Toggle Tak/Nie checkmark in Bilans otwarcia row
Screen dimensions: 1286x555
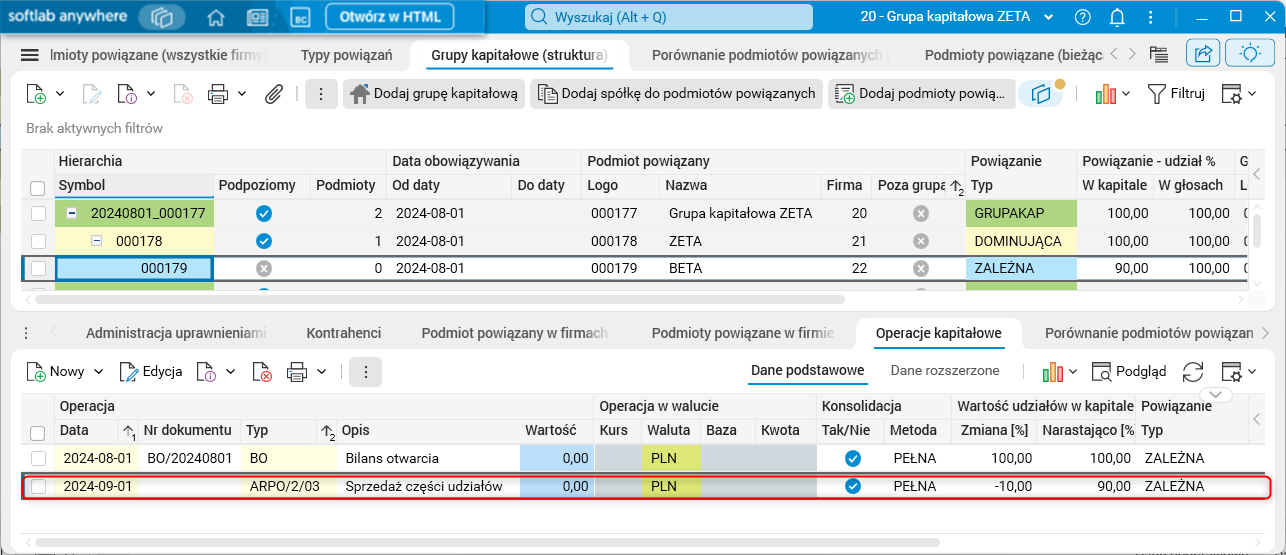point(853,458)
